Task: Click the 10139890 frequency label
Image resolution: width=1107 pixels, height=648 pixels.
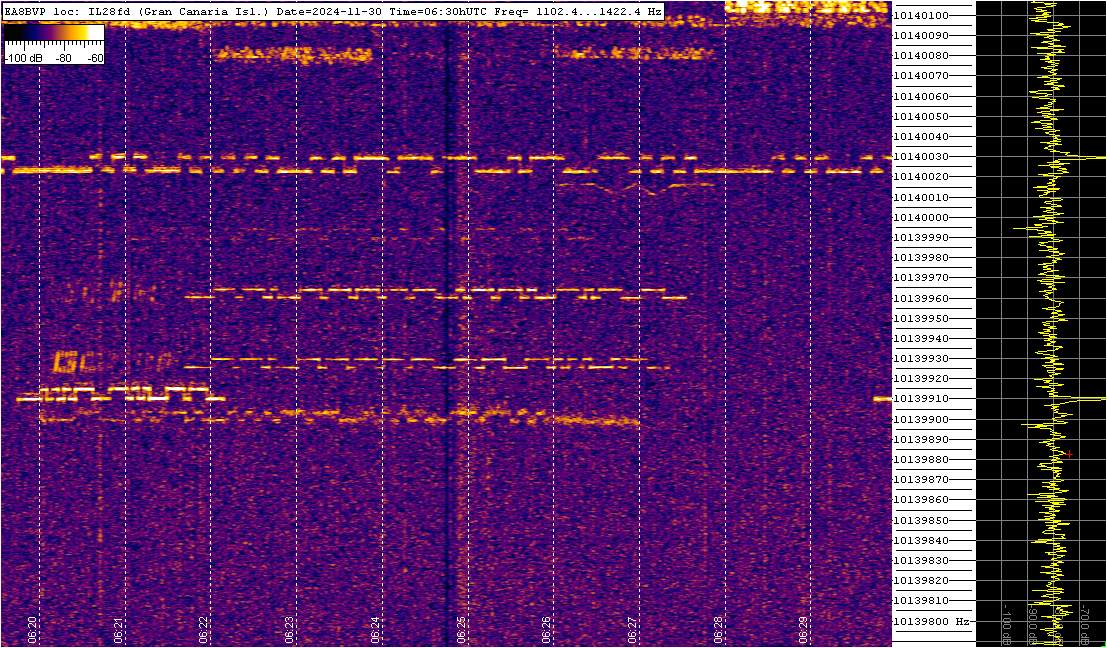Action: (921, 439)
